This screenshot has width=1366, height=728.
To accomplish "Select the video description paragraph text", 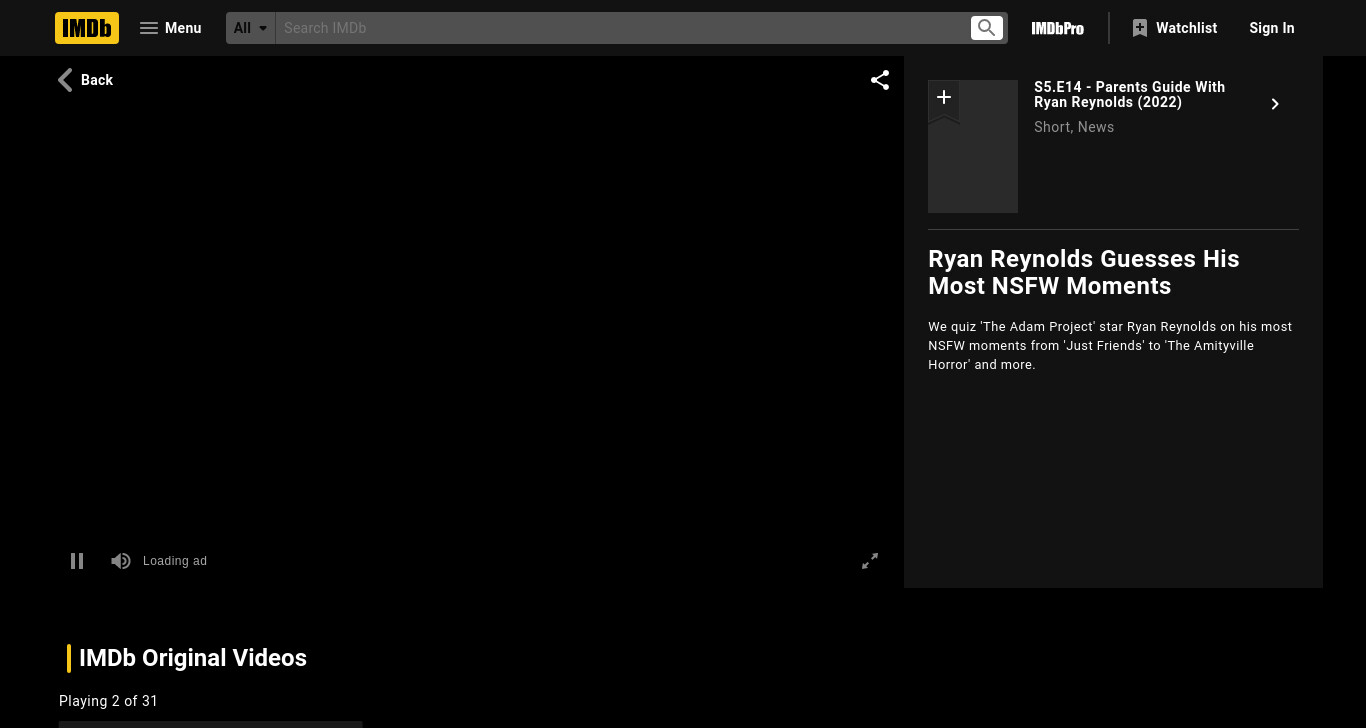I will tap(1110, 346).
